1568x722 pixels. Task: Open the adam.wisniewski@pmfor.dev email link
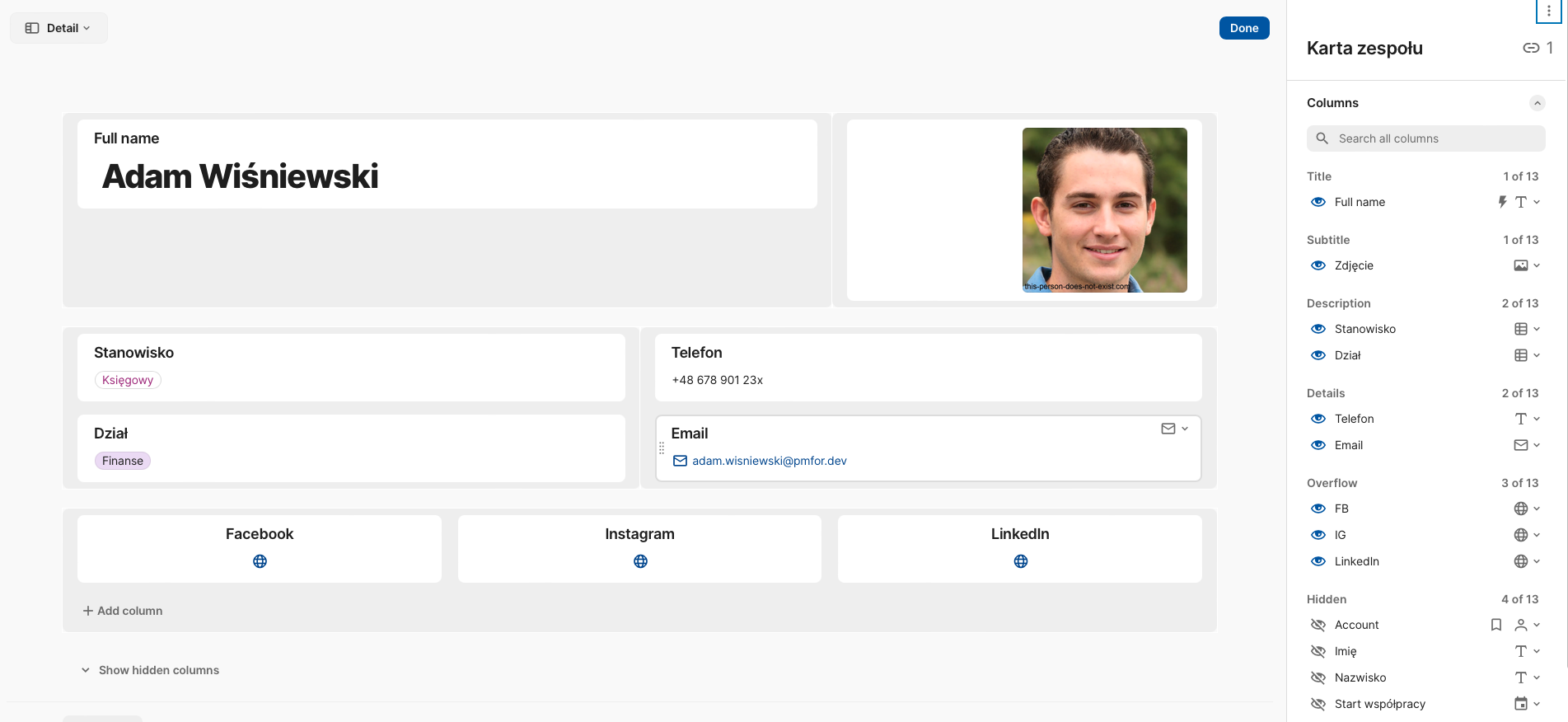[769, 461]
